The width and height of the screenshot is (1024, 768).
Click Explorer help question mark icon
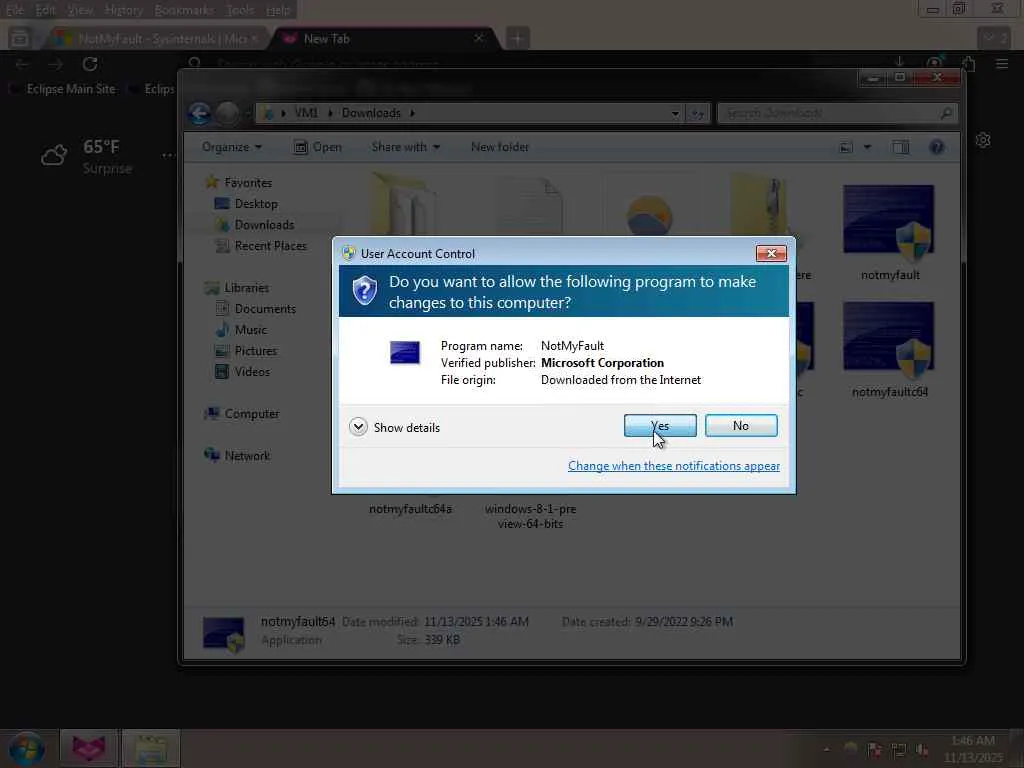coord(936,147)
